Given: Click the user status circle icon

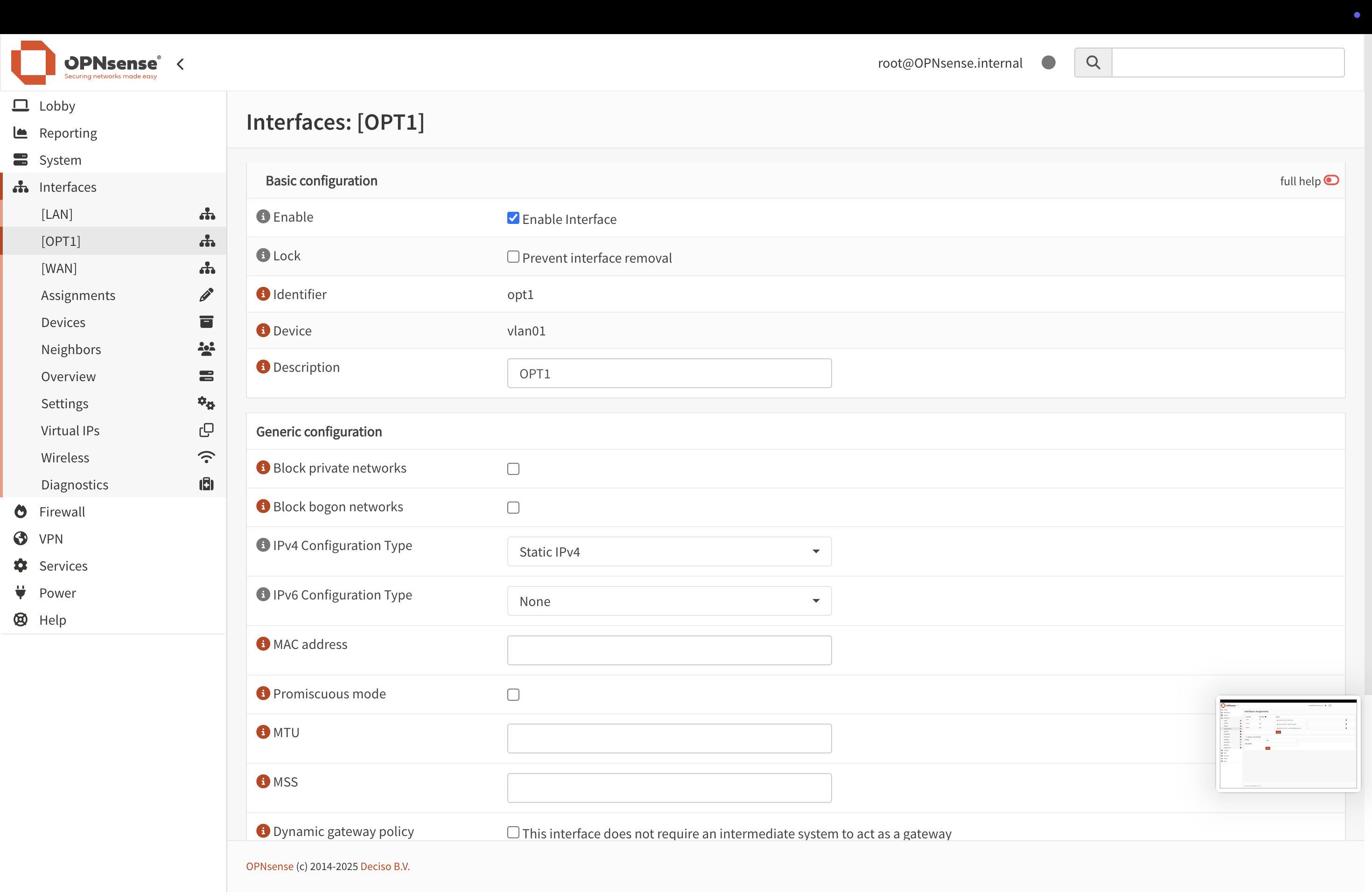Looking at the screenshot, I should point(1049,62).
